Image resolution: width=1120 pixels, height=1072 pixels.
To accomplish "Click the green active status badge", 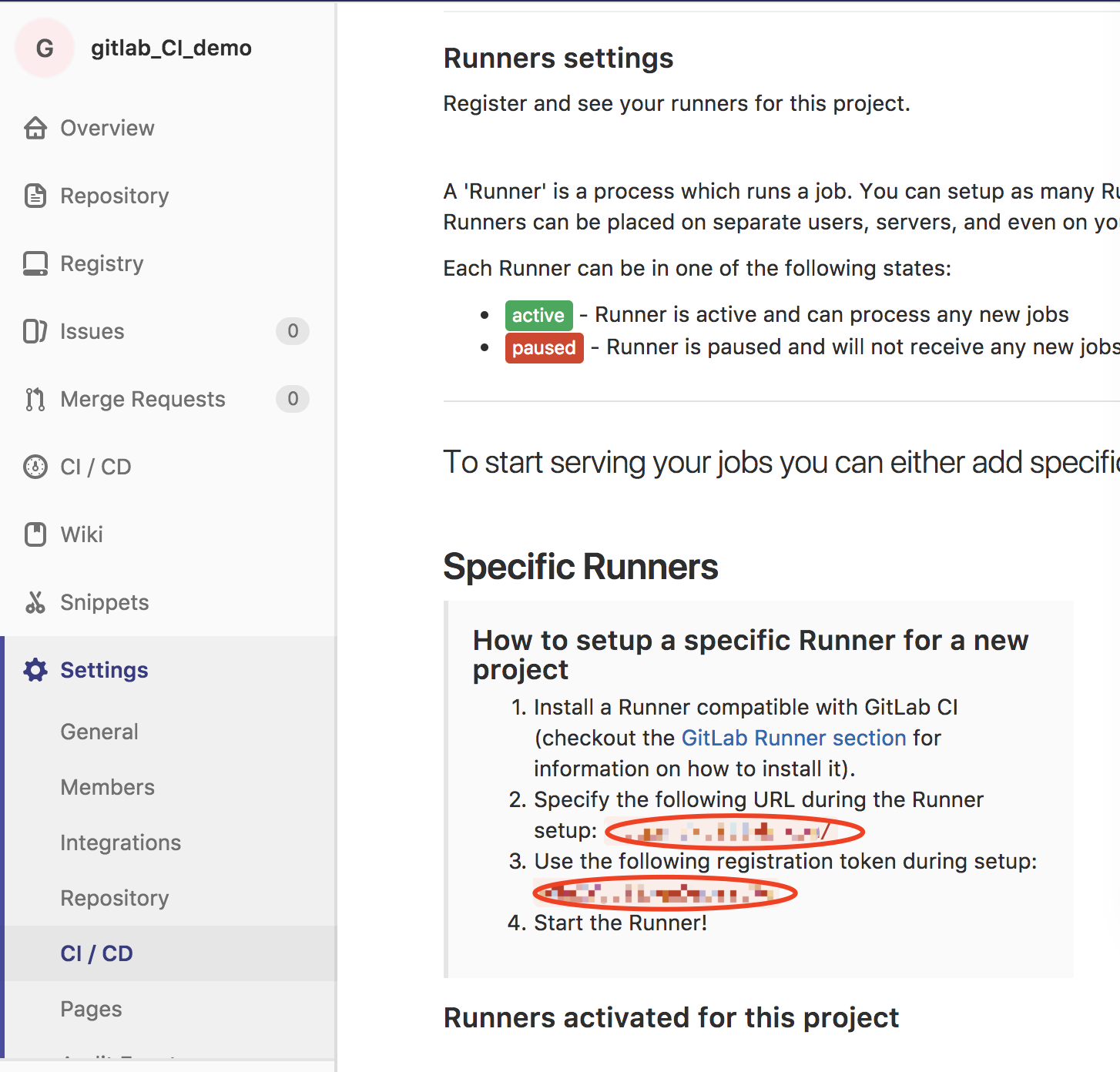I will (x=539, y=316).
